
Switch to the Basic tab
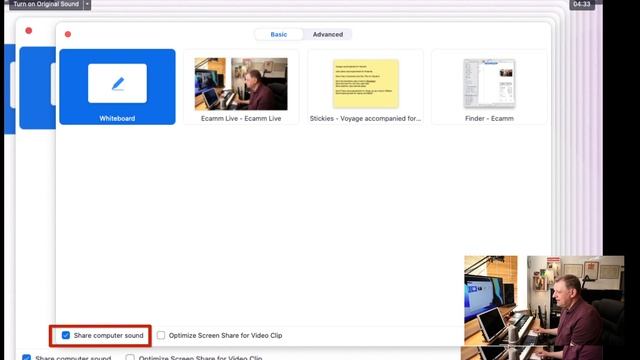click(279, 35)
